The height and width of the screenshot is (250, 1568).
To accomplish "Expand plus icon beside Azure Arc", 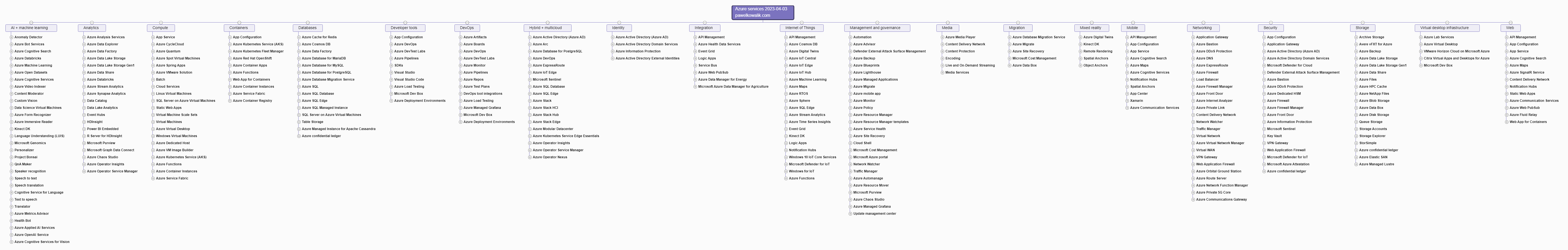I will [529, 45].
